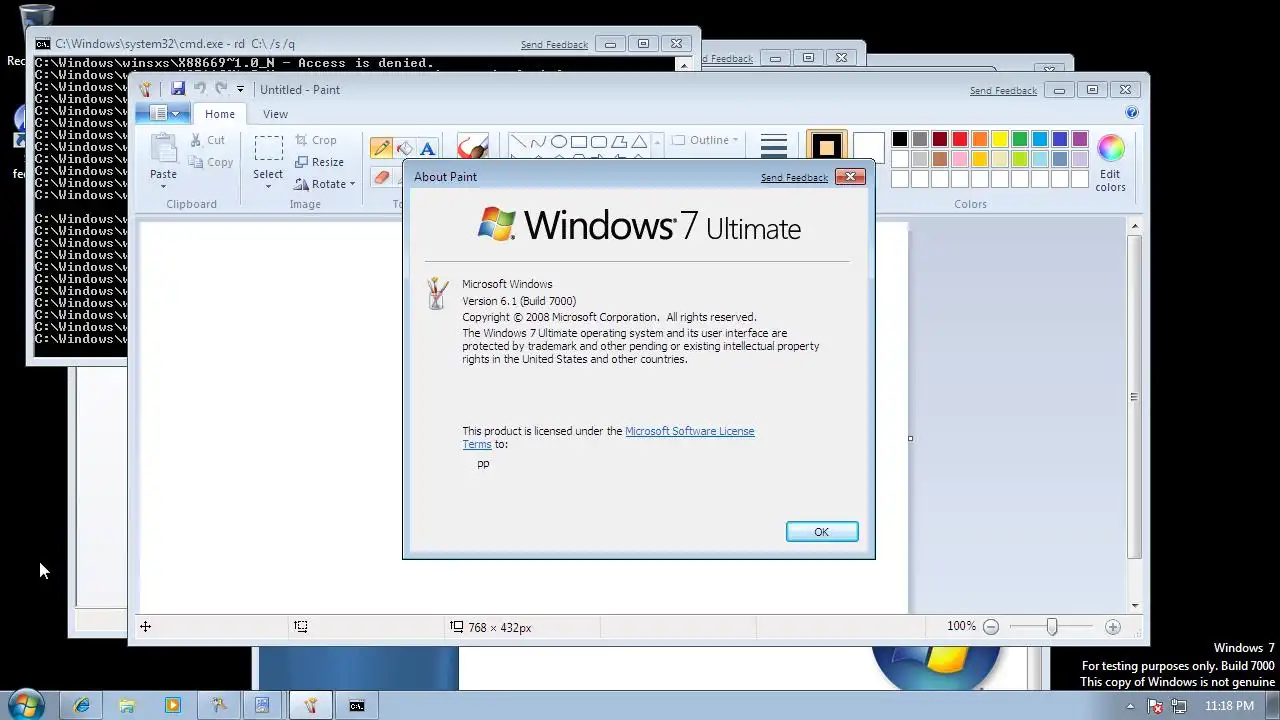
Task: Click the Redo arrow in Paint's title bar
Action: pyautogui.click(x=221, y=89)
